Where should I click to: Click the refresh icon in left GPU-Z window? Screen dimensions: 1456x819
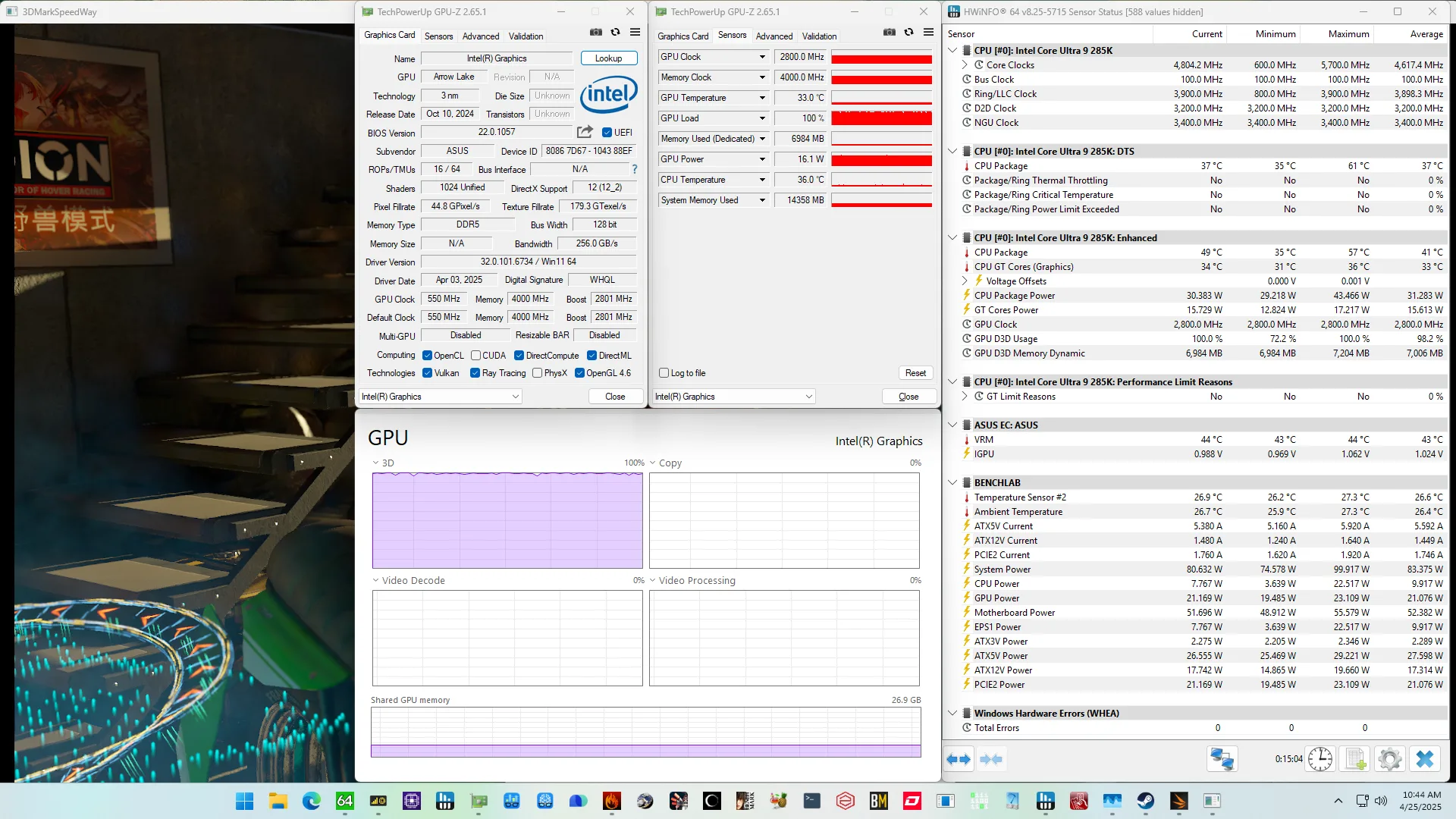pyautogui.click(x=616, y=33)
